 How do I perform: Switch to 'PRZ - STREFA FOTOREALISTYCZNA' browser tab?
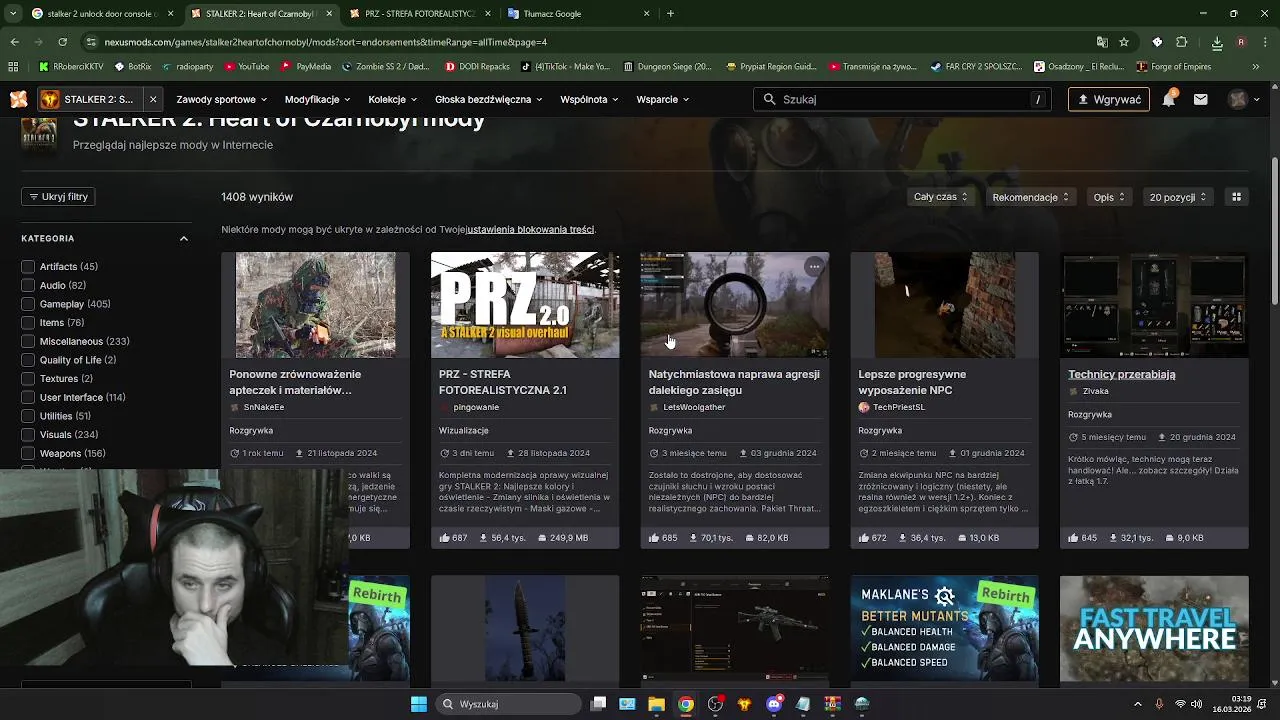coord(420,14)
